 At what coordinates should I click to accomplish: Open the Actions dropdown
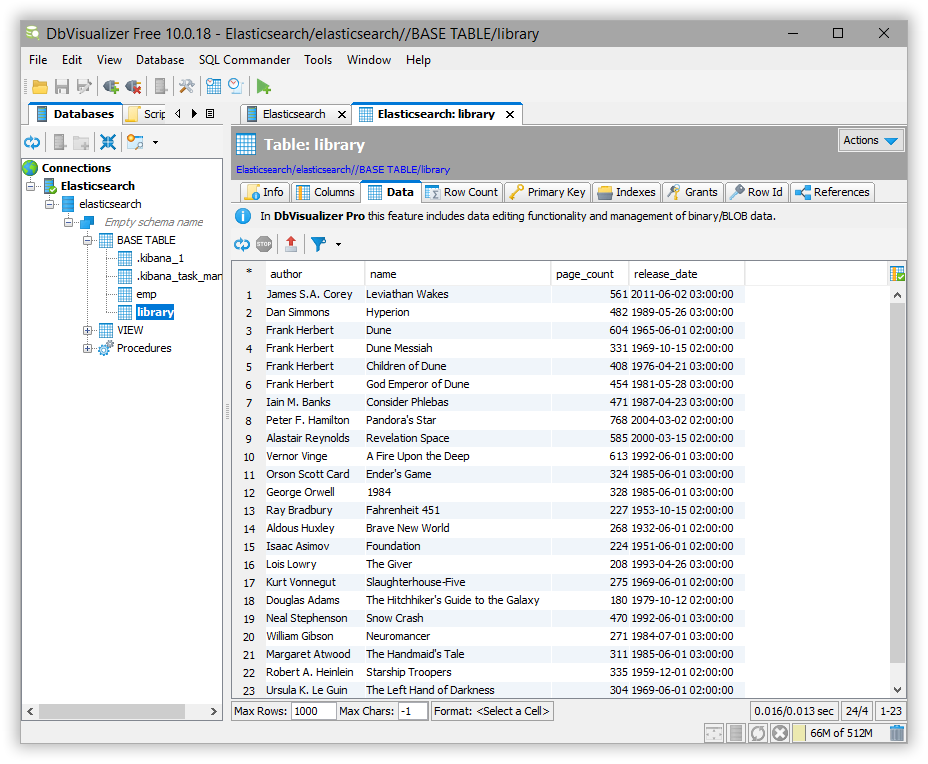tap(868, 140)
